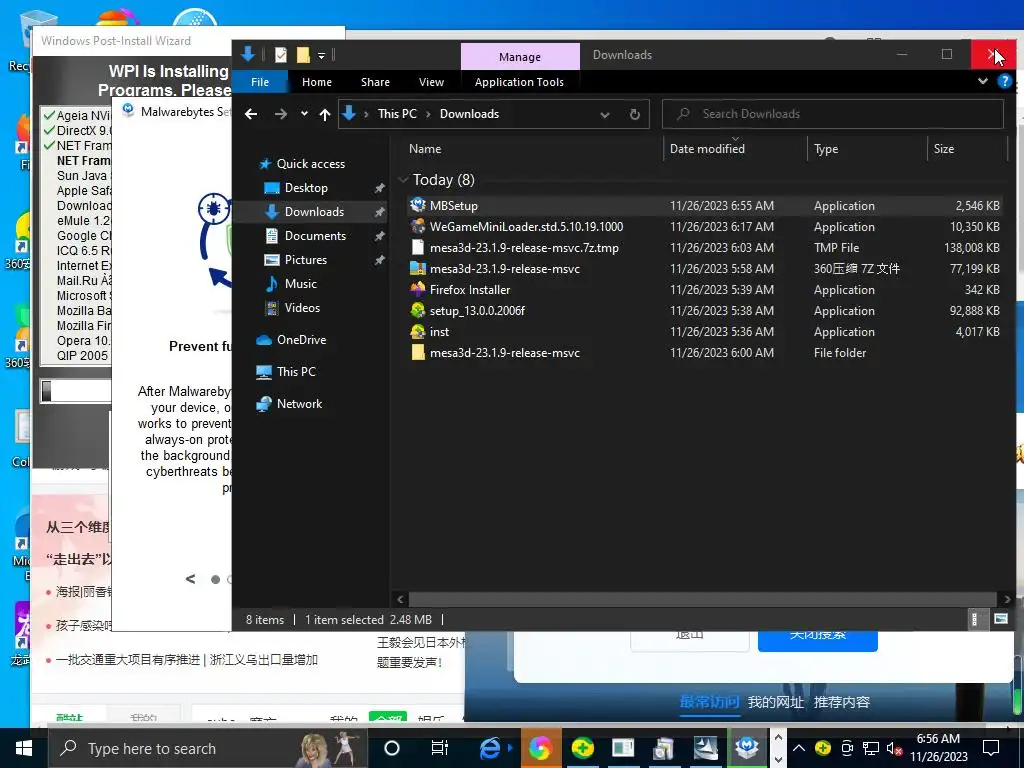Viewport: 1024px width, 768px height.
Task: Switch to Details view in status bar
Action: [974, 619]
